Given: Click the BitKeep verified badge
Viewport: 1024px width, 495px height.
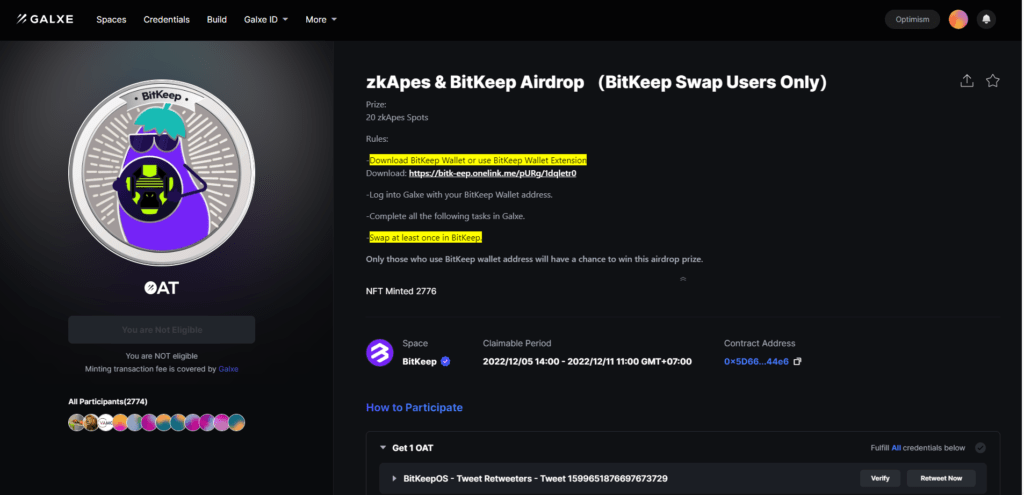Looking at the screenshot, I should pyautogui.click(x=446, y=361).
